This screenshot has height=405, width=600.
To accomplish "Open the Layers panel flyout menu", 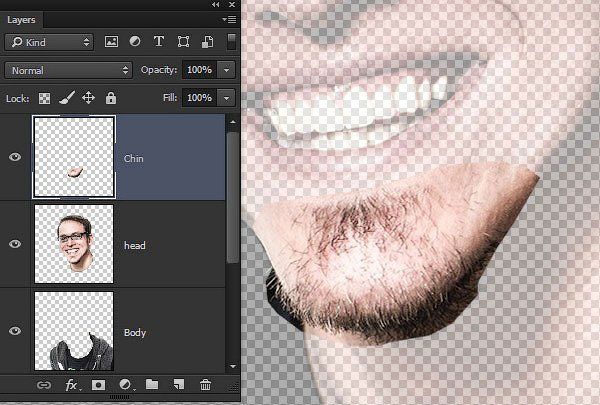I will (229, 20).
